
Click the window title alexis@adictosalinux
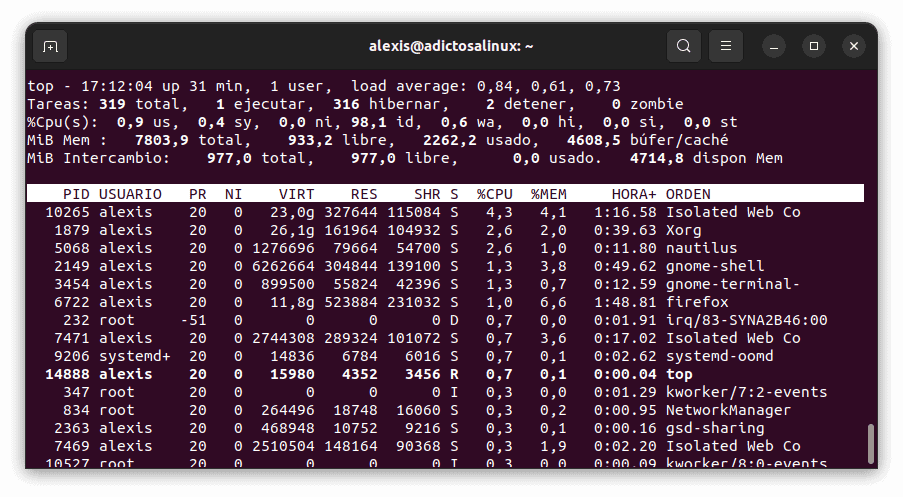tap(451, 46)
